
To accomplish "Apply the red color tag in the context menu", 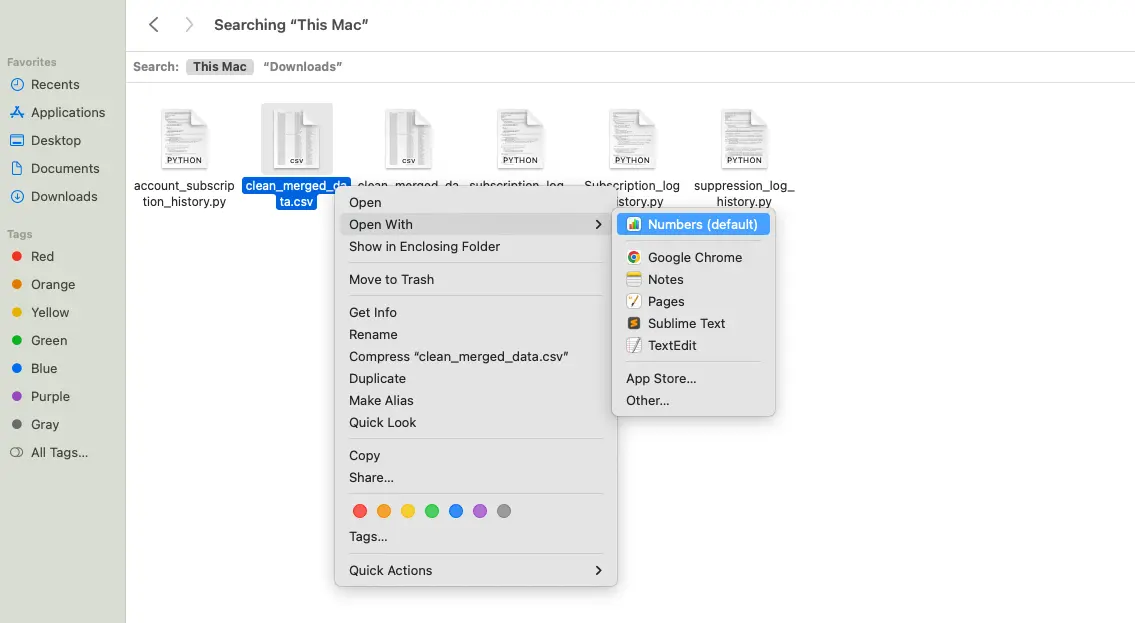I will (x=360, y=511).
